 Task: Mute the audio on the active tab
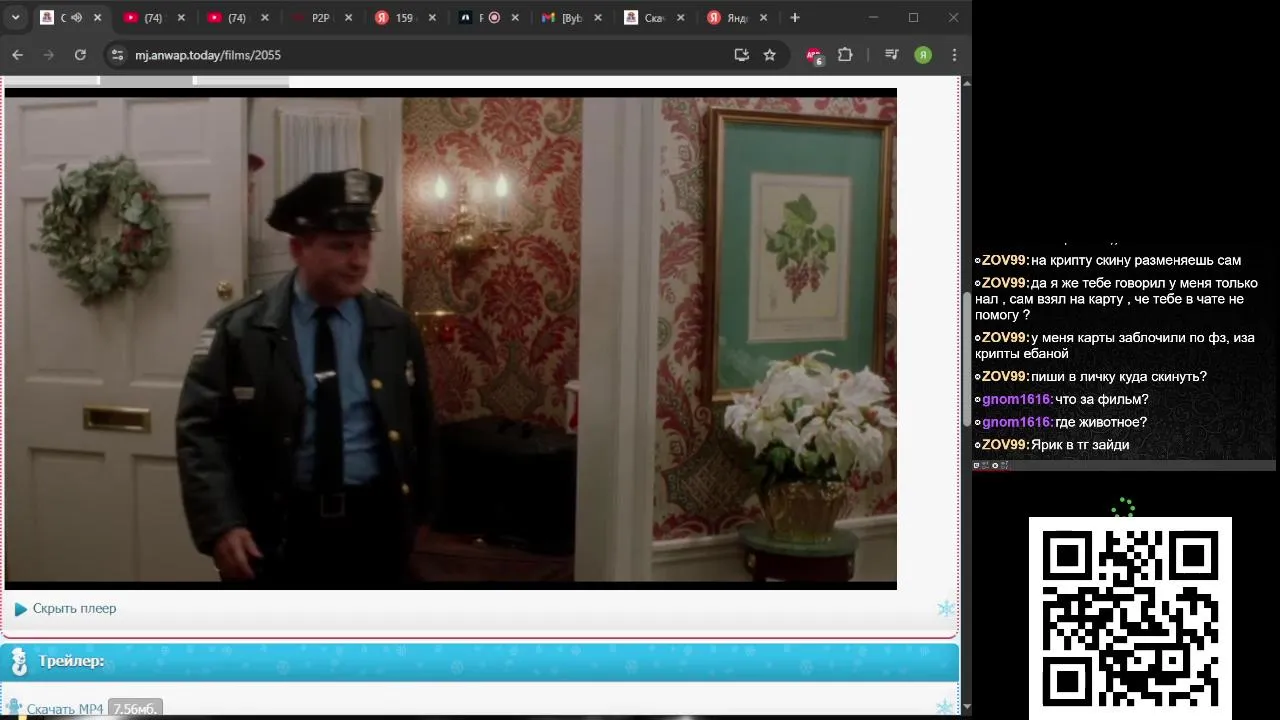coord(76,18)
